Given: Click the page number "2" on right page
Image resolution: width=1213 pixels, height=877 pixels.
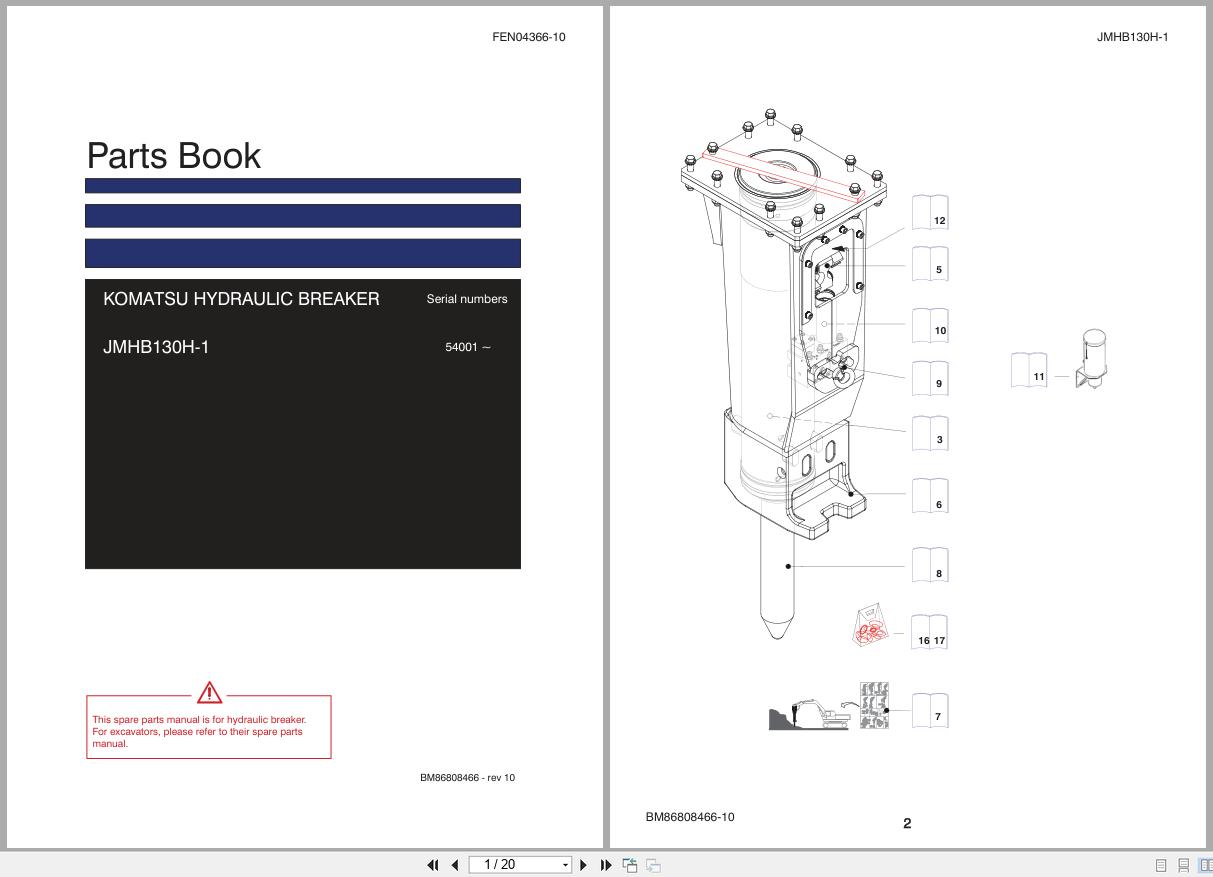Looking at the screenshot, I should coord(907,823).
